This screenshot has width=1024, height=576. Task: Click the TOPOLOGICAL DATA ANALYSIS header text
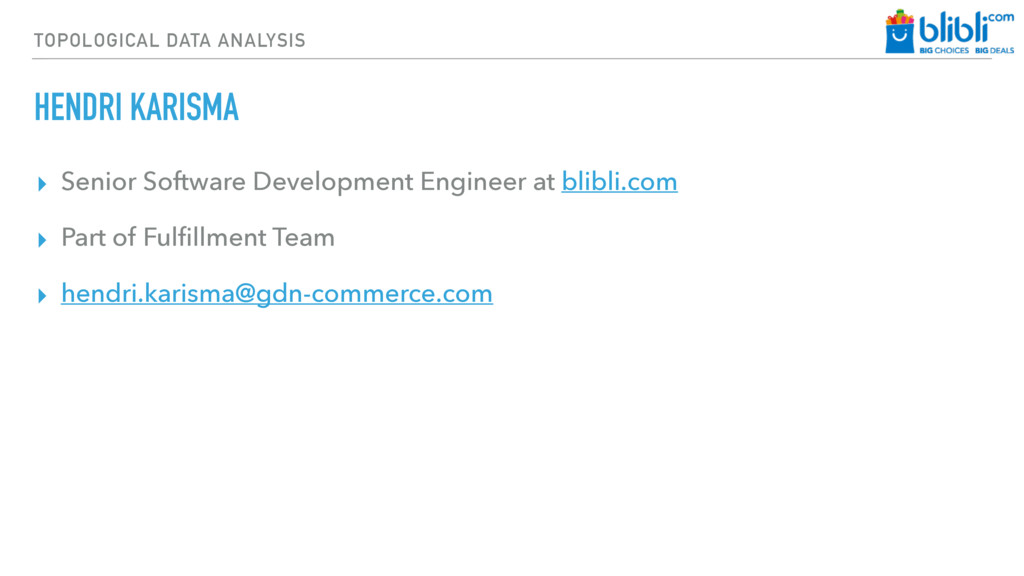tap(170, 40)
